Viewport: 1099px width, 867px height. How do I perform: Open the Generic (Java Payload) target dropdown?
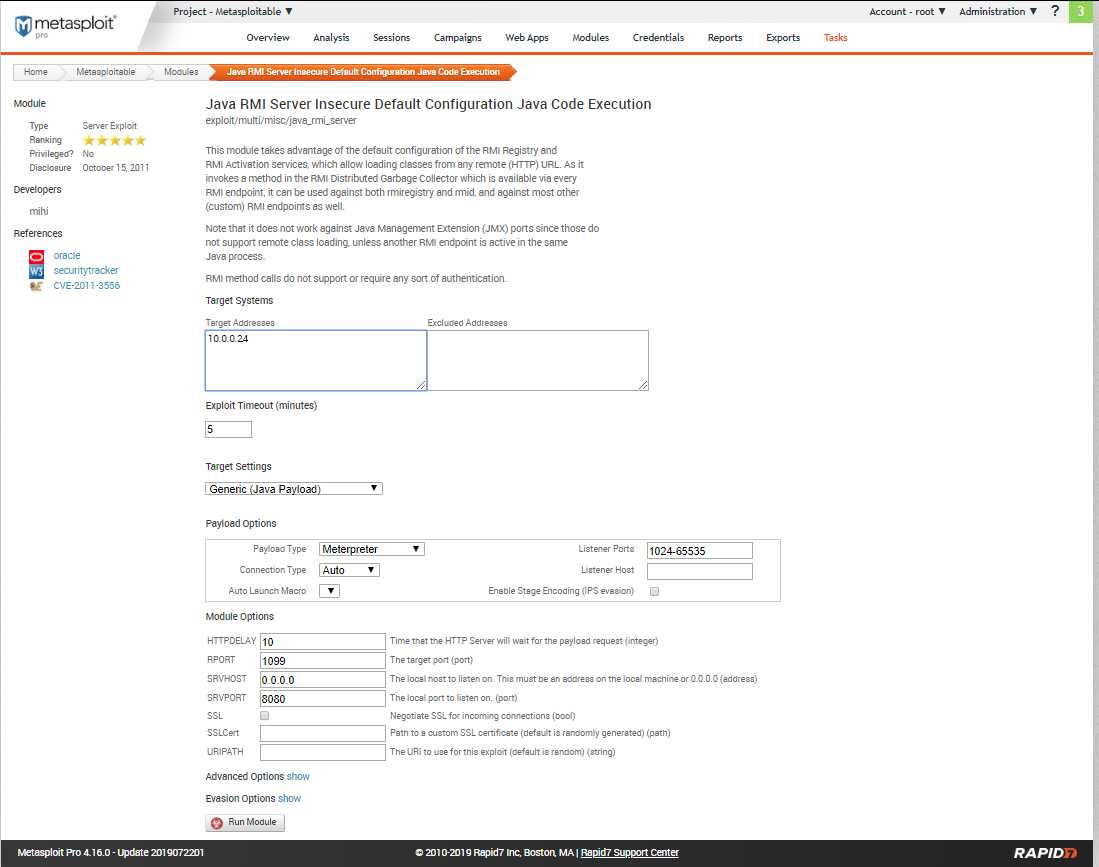294,489
